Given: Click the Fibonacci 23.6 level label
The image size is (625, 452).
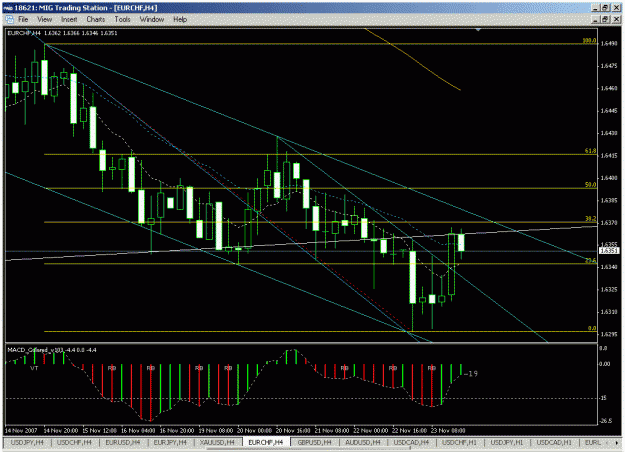Looking at the screenshot, I should [590, 260].
